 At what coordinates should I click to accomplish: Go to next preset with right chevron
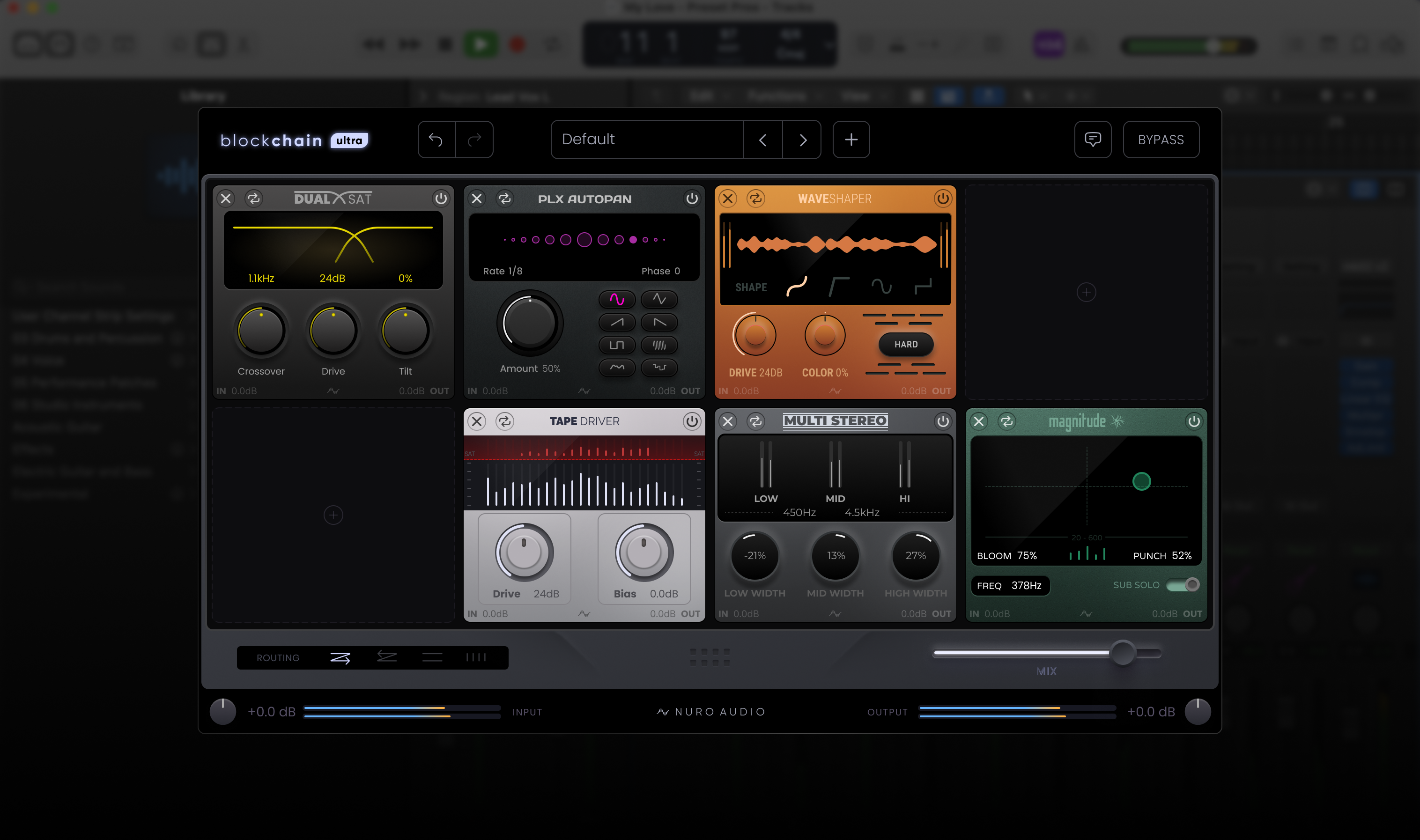[802, 140]
